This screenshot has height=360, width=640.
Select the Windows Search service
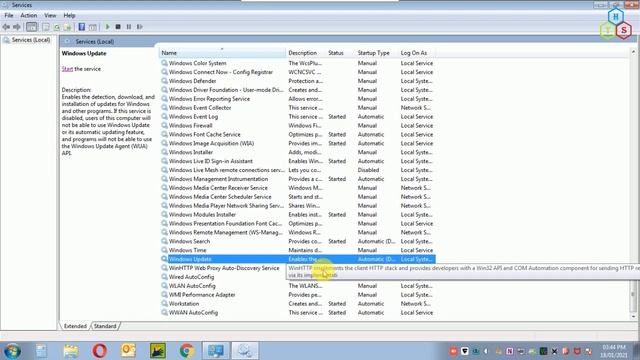pyautogui.click(x=189, y=242)
